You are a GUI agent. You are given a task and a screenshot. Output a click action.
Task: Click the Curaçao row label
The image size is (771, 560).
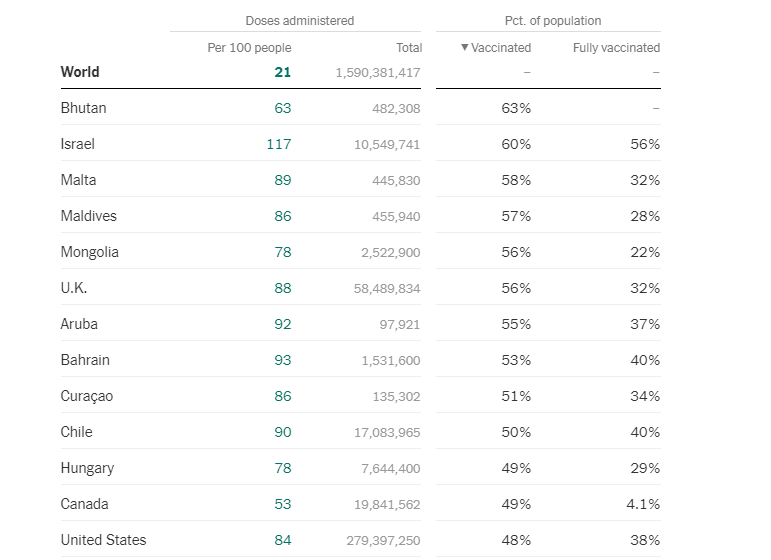tap(87, 396)
